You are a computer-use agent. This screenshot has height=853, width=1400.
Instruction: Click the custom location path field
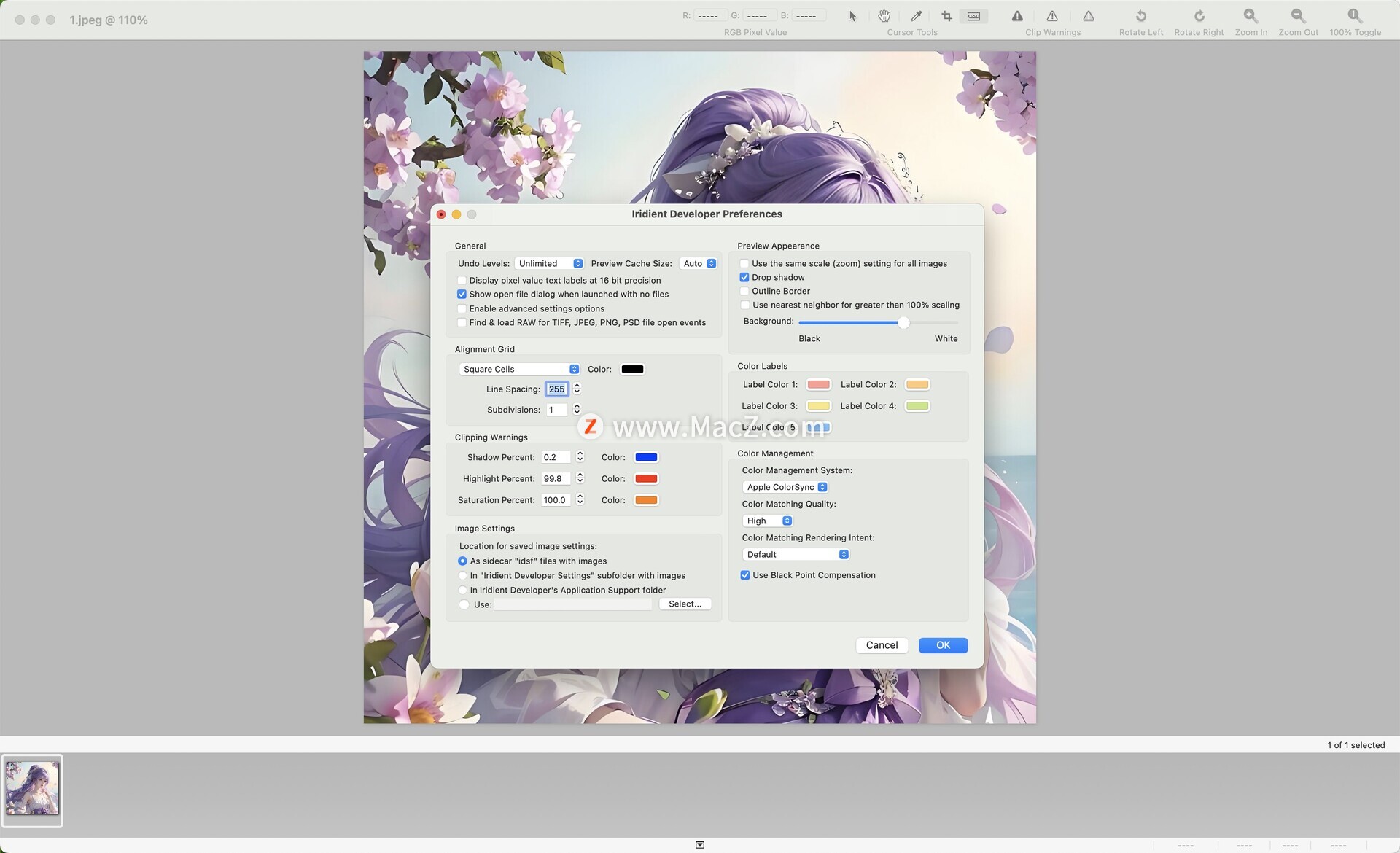tap(573, 604)
